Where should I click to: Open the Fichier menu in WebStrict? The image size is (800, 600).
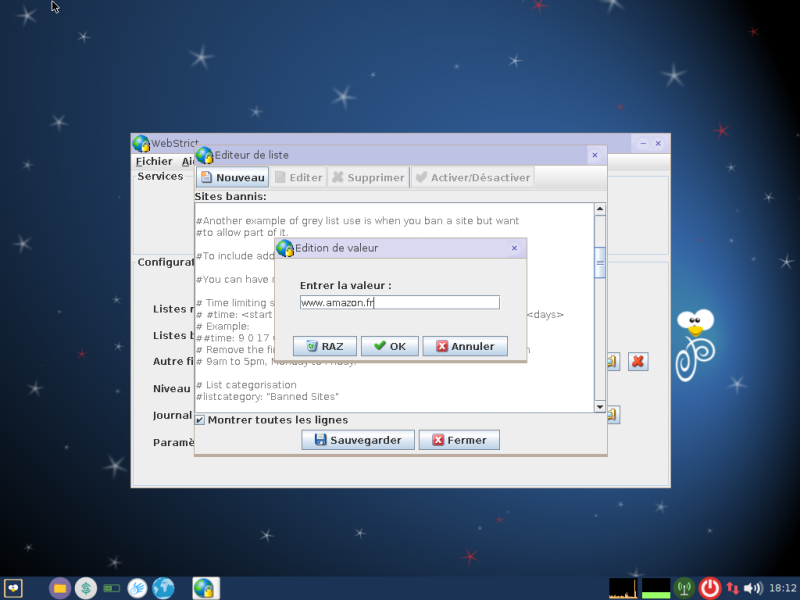154,161
